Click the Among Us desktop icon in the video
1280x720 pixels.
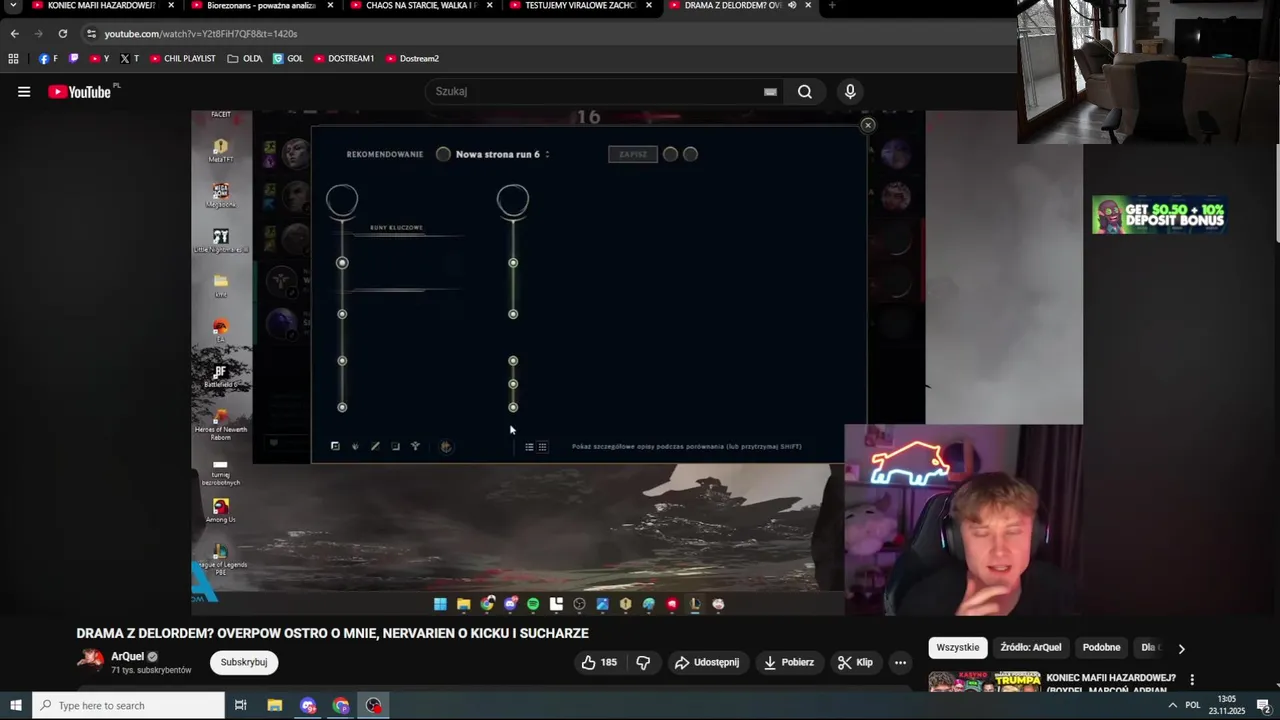(220, 511)
